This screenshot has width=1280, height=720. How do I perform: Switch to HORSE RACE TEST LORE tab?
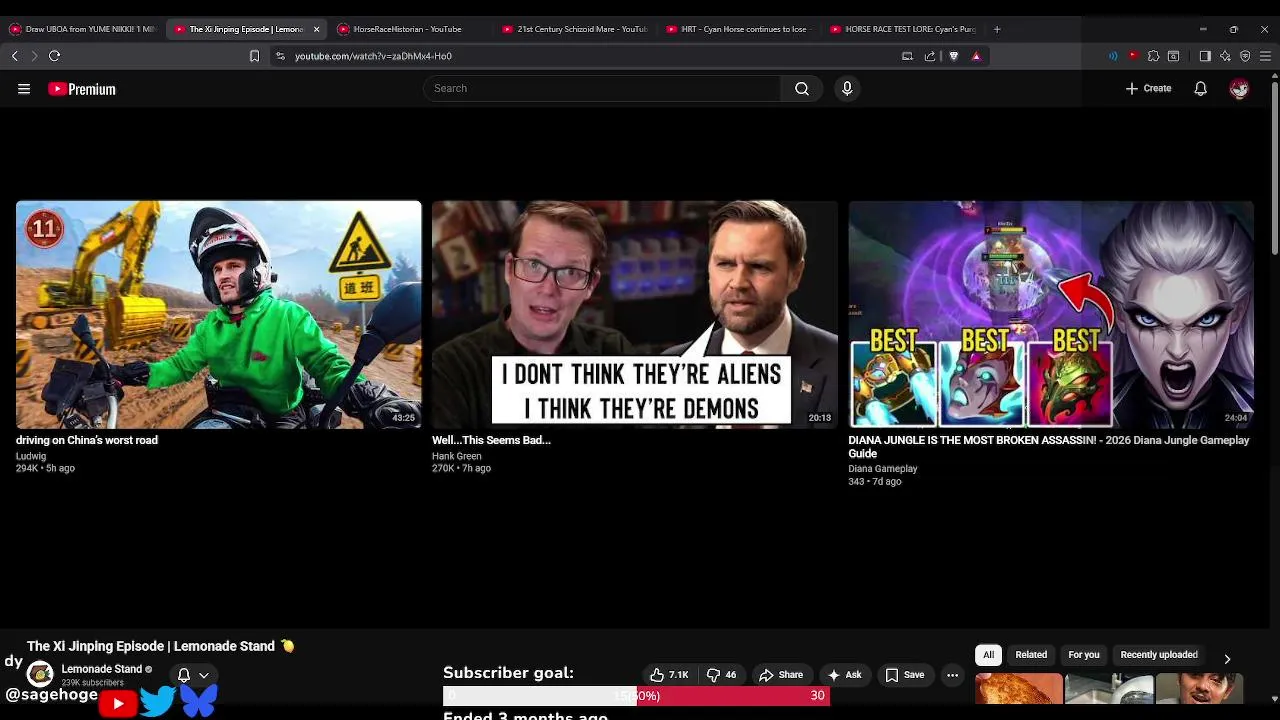point(903,29)
